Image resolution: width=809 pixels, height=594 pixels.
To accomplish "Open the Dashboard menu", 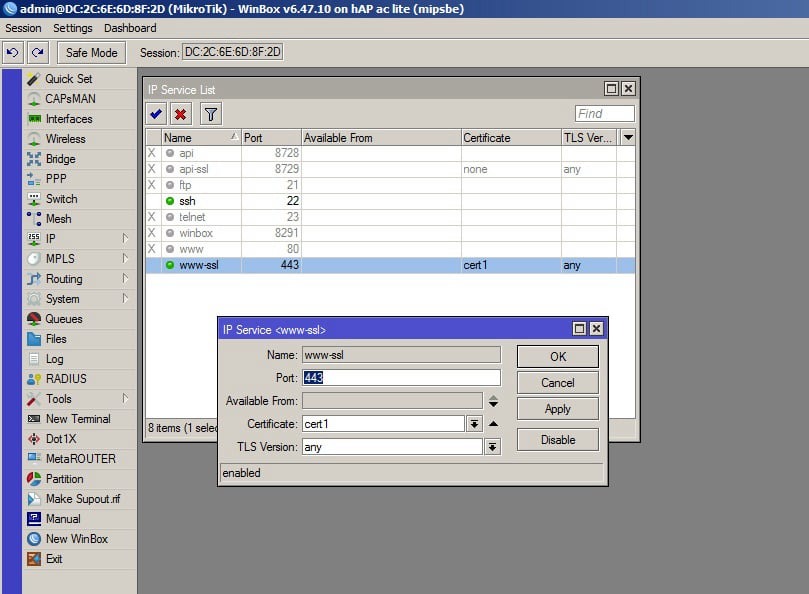I will 130,28.
